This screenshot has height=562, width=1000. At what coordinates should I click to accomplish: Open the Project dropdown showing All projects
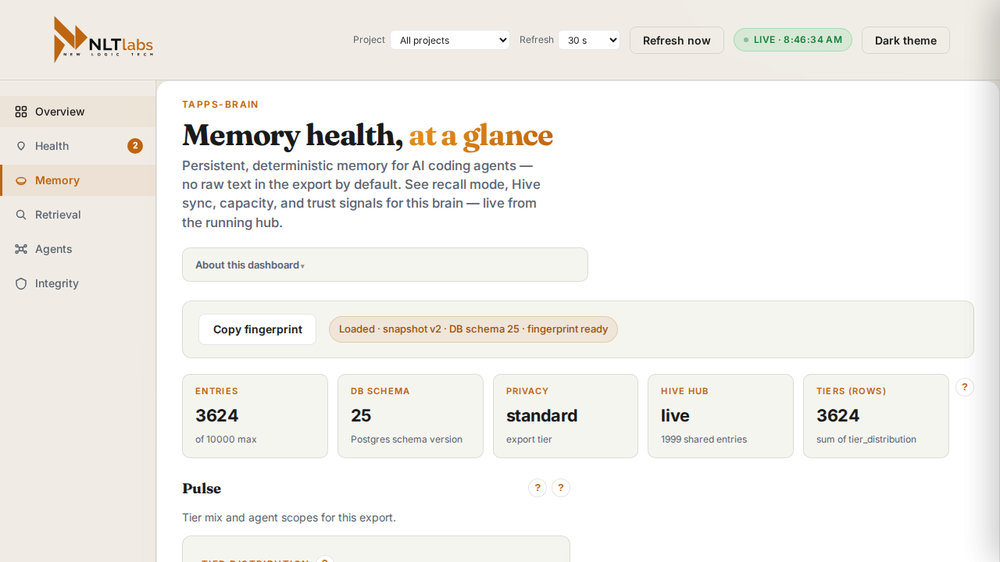450,40
